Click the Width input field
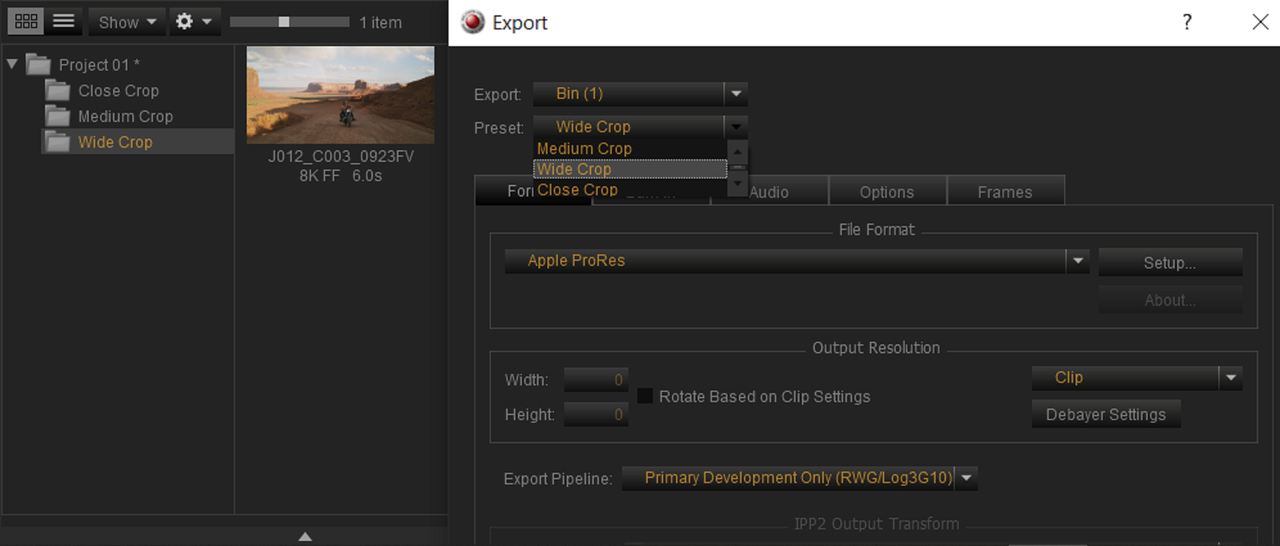The image size is (1280, 546). [x=596, y=380]
